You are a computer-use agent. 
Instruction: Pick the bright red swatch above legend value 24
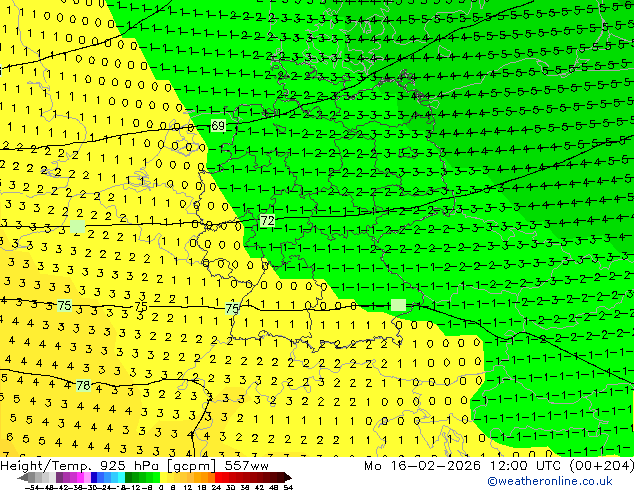pyautogui.click(x=218, y=477)
